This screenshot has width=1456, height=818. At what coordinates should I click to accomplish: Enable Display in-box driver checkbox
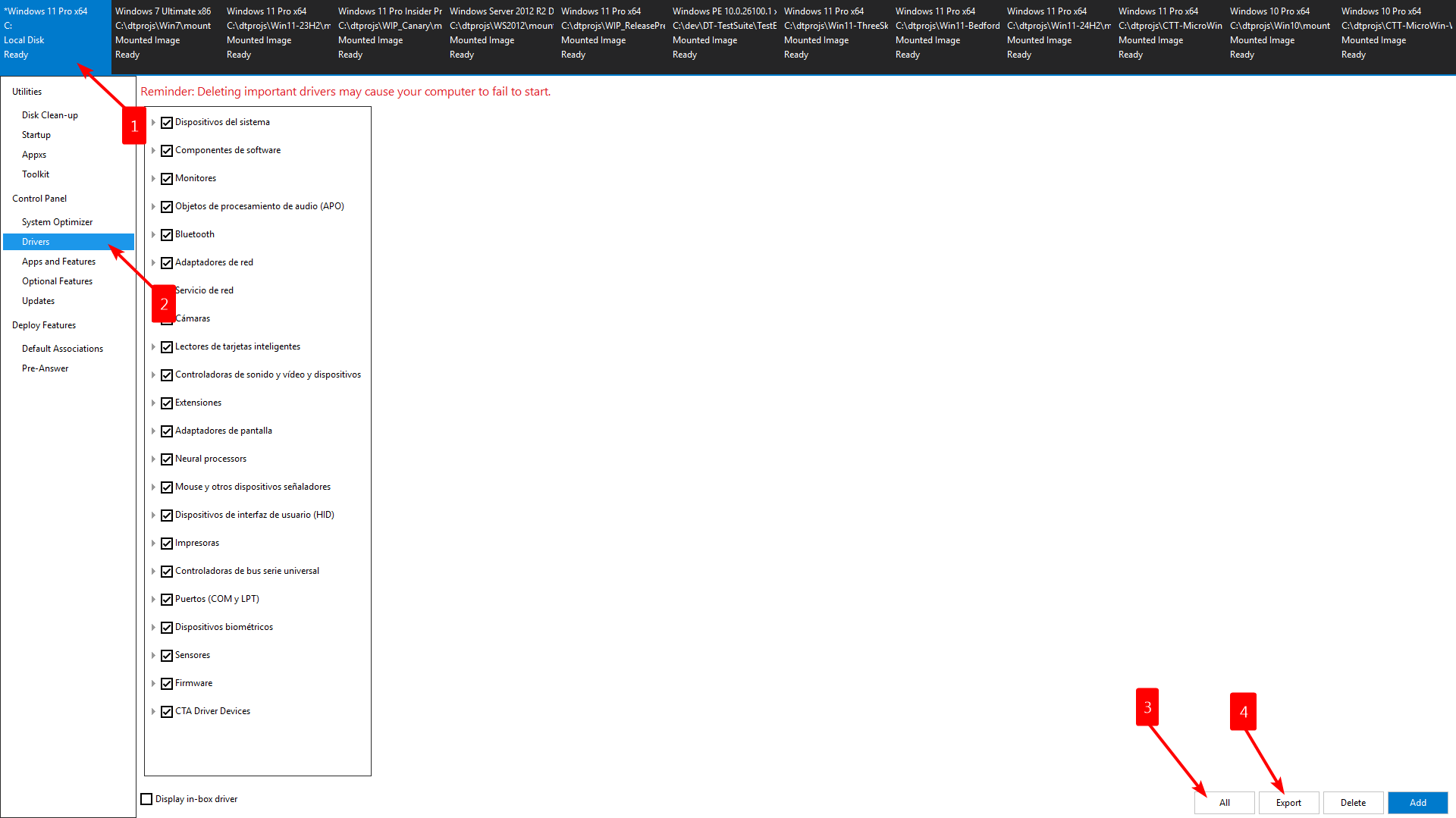[x=147, y=799]
